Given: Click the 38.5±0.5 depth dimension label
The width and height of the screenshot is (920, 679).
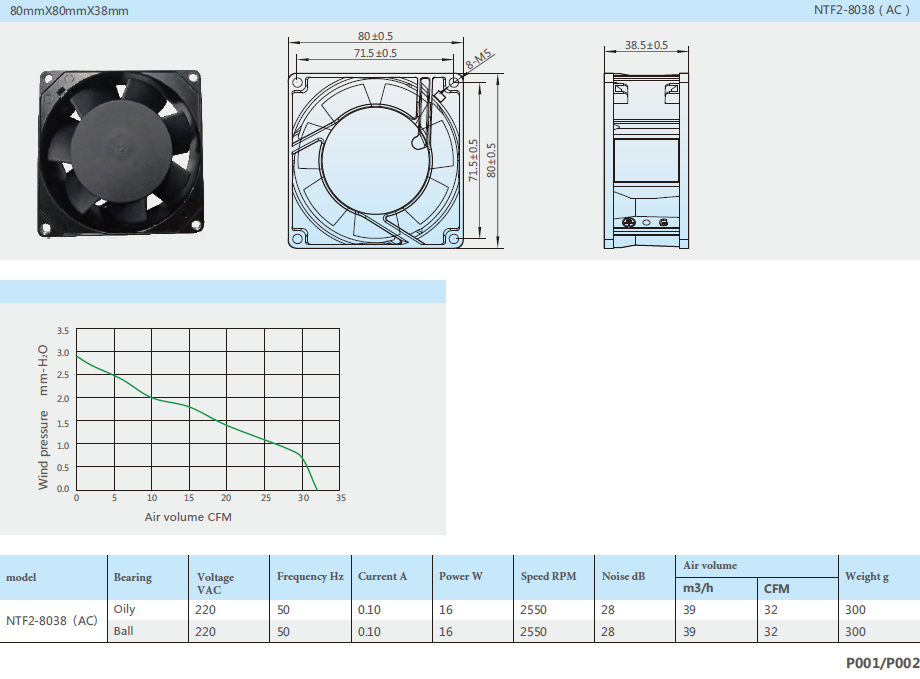Looking at the screenshot, I should [x=646, y=45].
